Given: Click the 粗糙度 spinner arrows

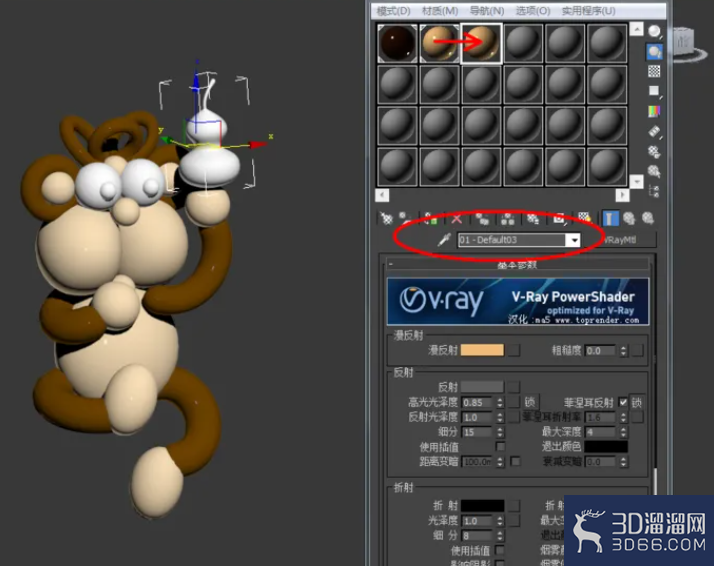Looking at the screenshot, I should [x=623, y=351].
